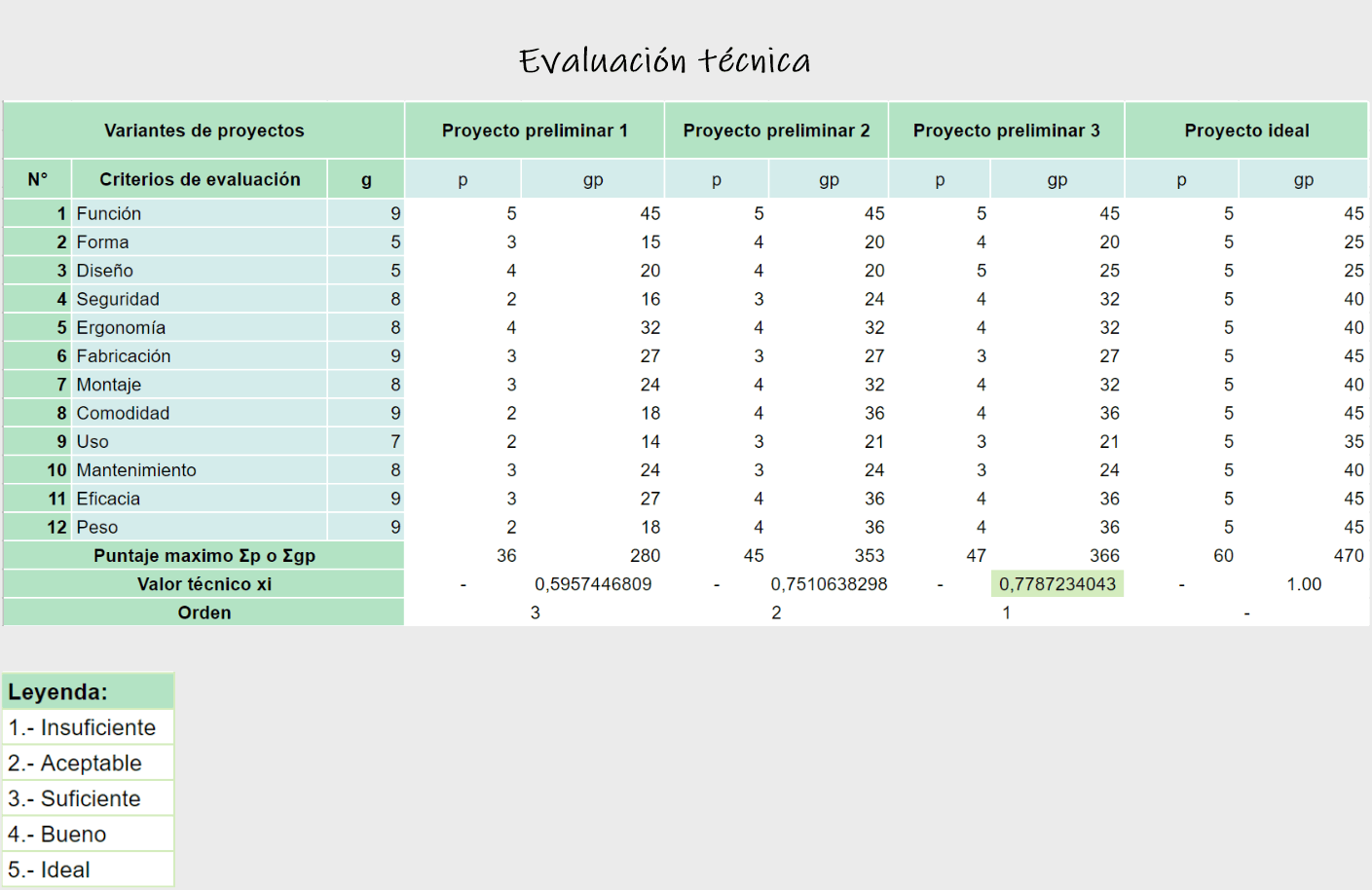The height and width of the screenshot is (890, 1372).
Task: Select the '5.- Ideal' legend entry
Action: [x=88, y=870]
